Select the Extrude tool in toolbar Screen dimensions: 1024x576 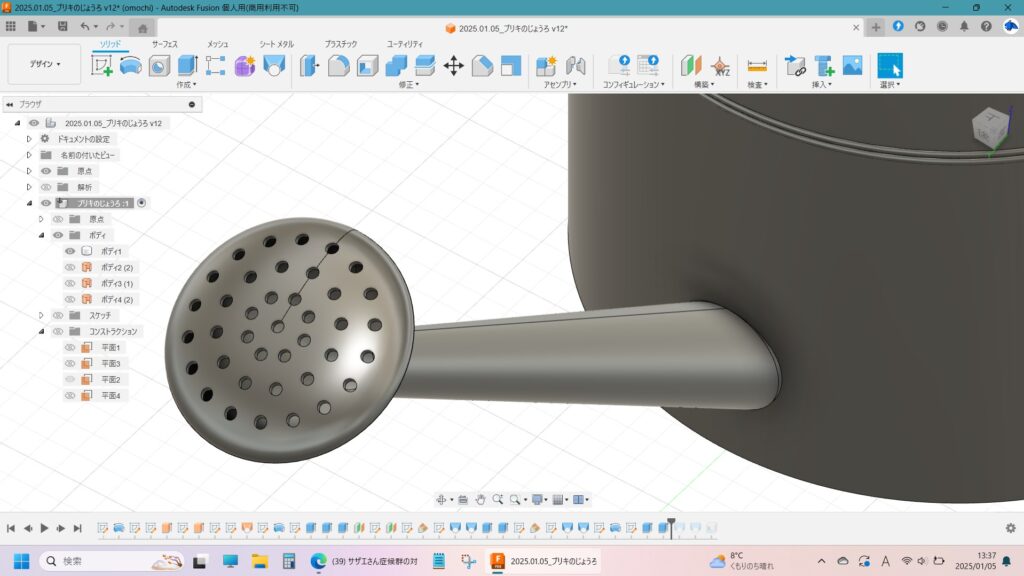187,66
